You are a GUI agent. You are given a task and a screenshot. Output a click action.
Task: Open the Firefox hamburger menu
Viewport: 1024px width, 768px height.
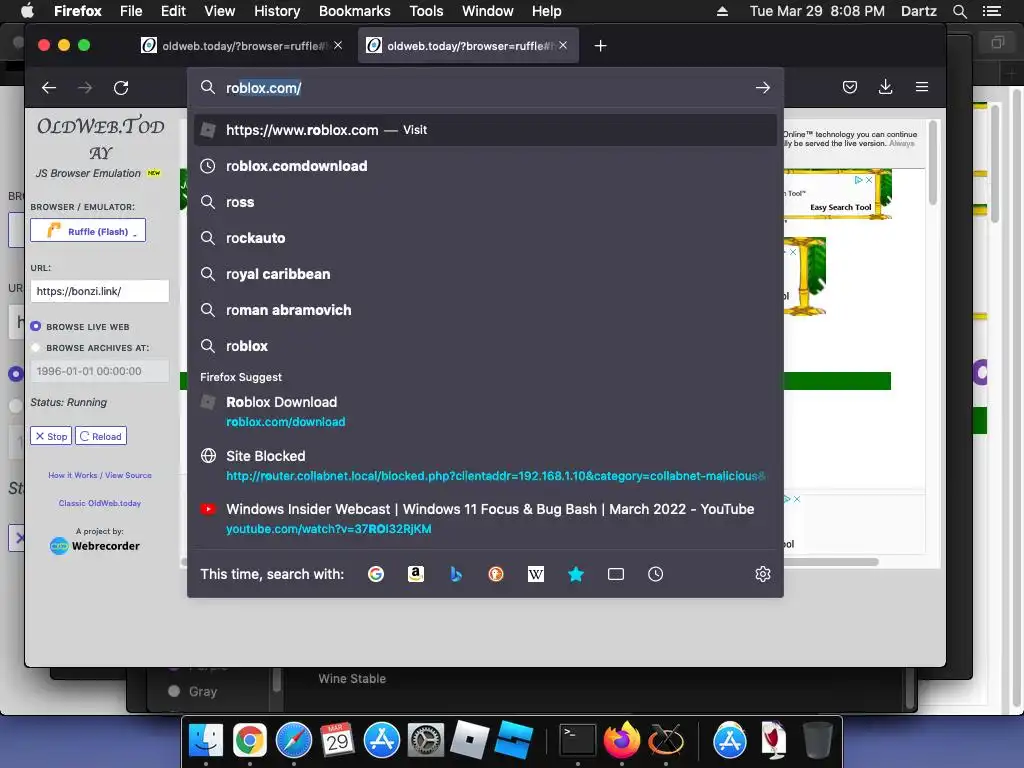921,87
